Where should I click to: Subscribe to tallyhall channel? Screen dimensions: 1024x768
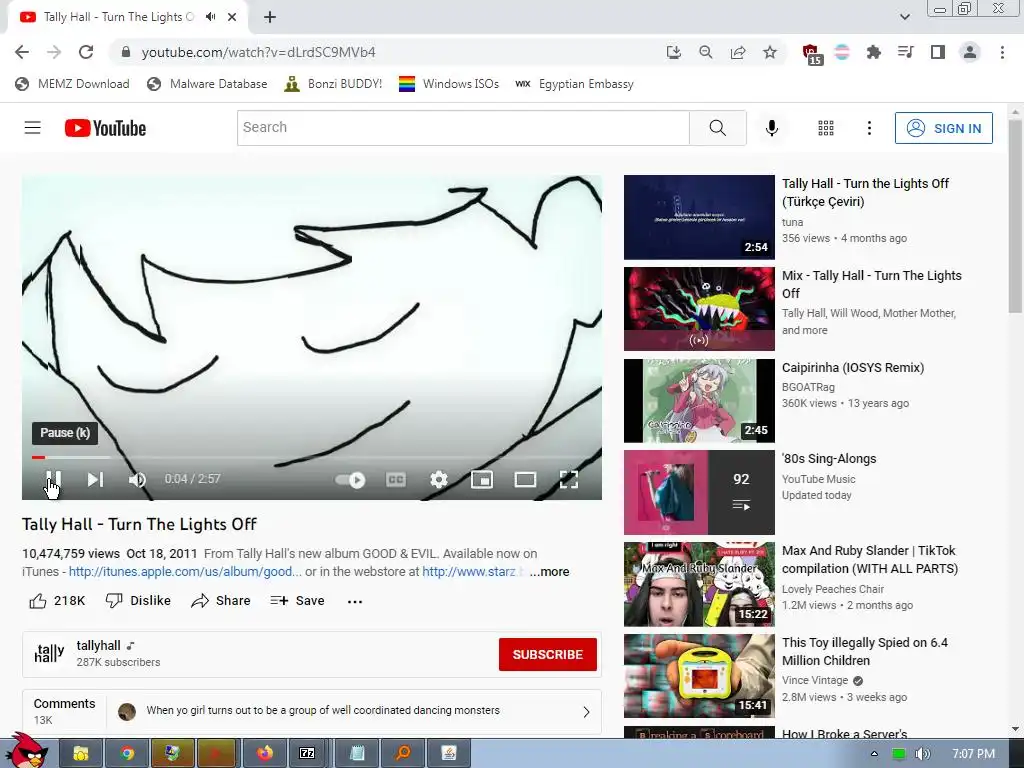(x=547, y=654)
